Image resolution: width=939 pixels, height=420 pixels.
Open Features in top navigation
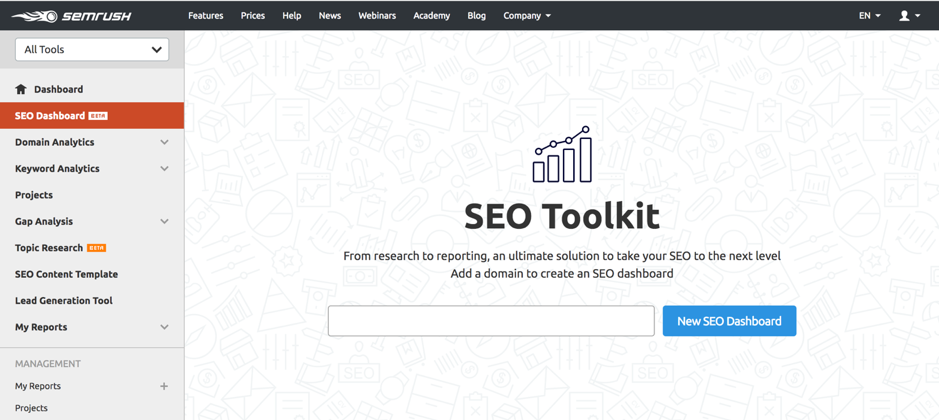(205, 16)
